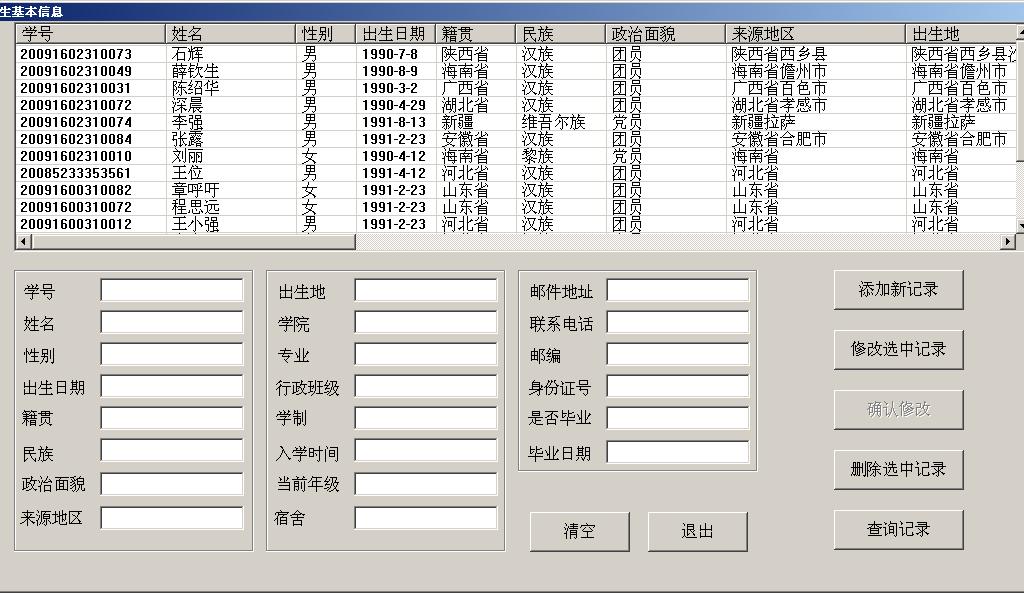Viewport: 1024px width, 593px height.
Task: Click the 身份证号 input box
Action: pos(678,387)
